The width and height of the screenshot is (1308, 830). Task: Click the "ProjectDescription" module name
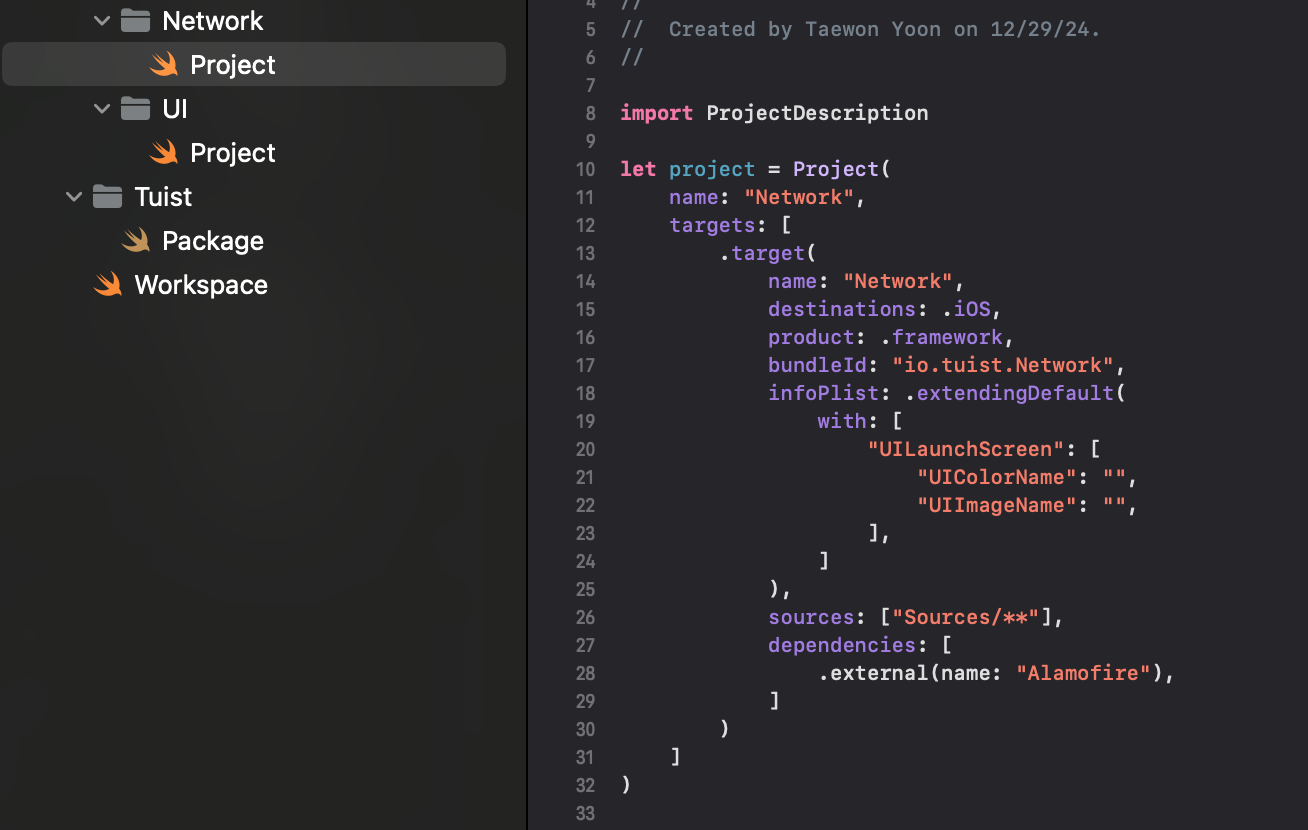[817, 113]
